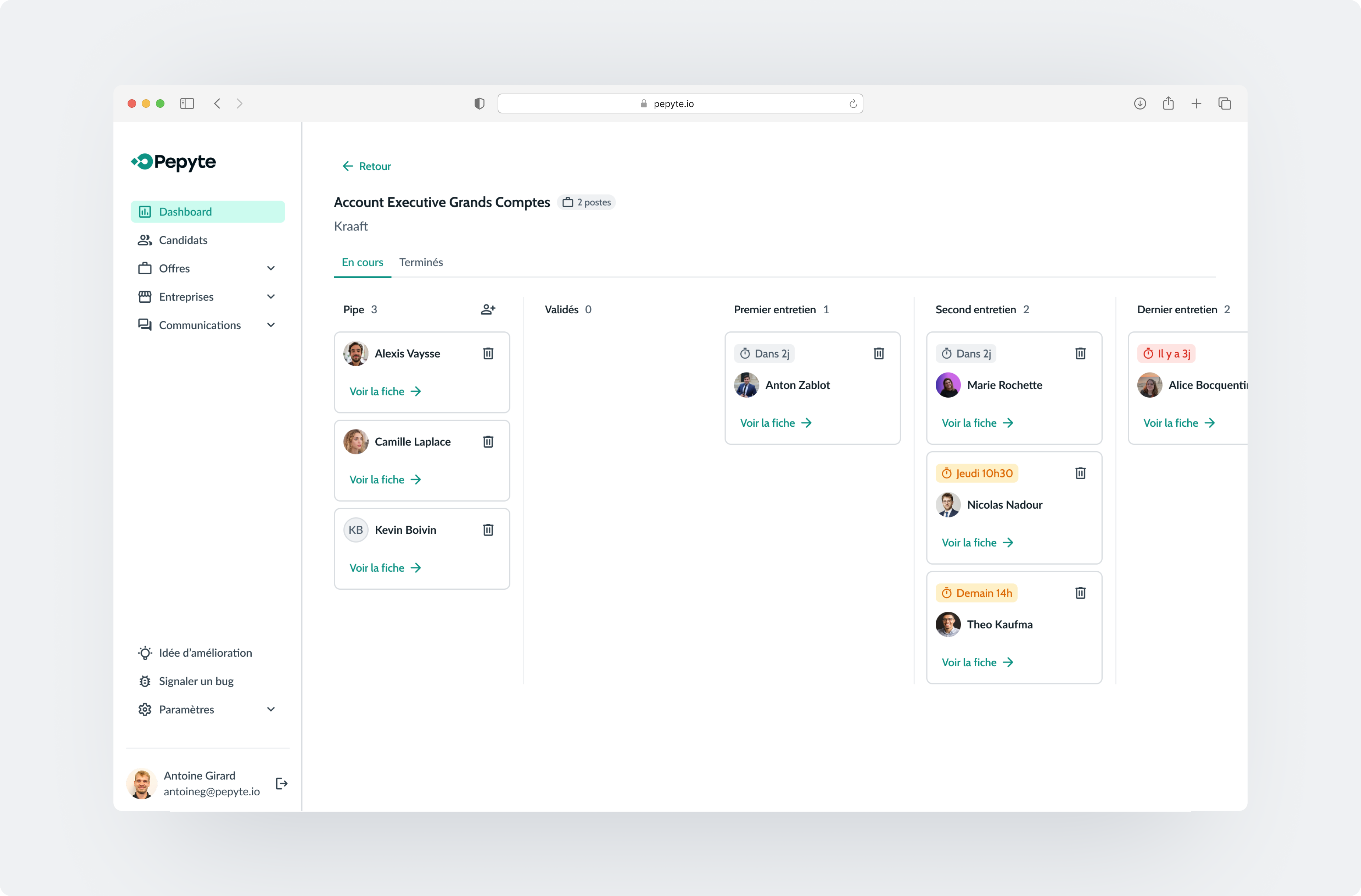The height and width of the screenshot is (896, 1361).
Task: Click the privacy shield icon in toolbar
Action: 479,103
